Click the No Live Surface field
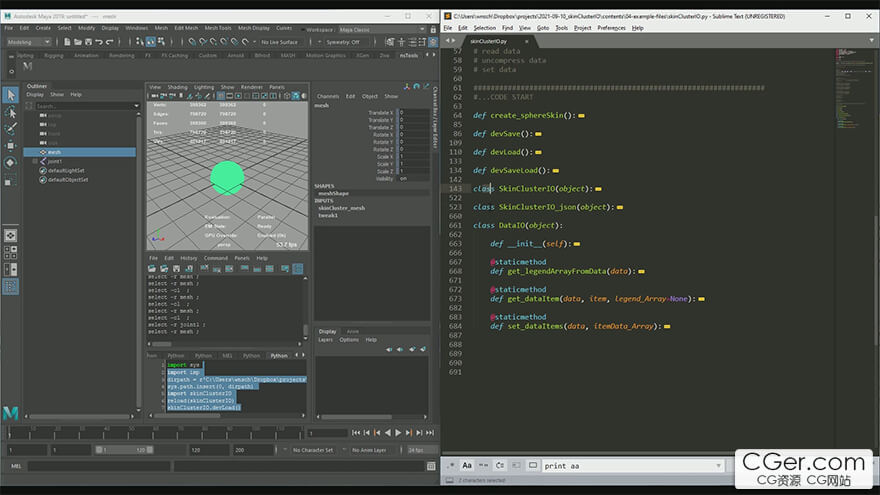The image size is (880, 495). click(280, 42)
